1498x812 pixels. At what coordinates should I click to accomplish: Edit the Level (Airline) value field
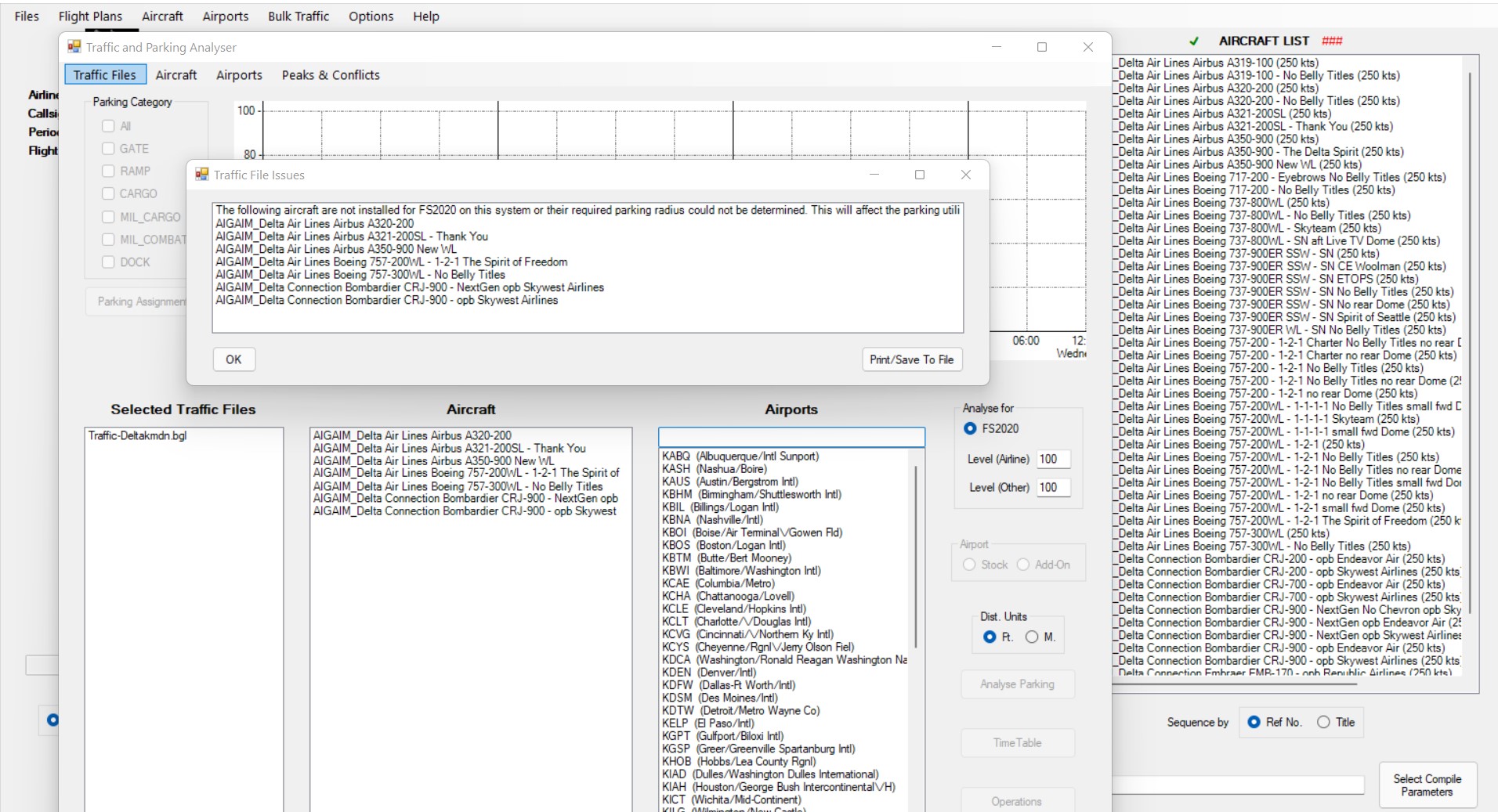tap(1052, 460)
